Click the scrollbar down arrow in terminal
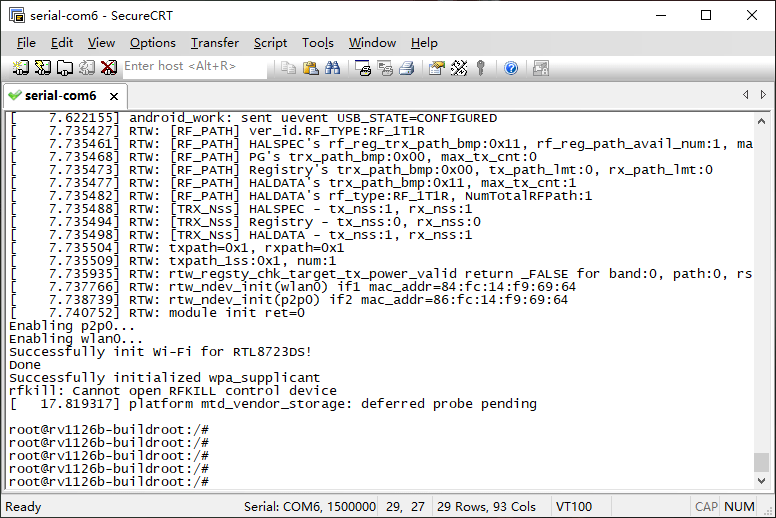This screenshot has width=776, height=518. tap(761, 480)
